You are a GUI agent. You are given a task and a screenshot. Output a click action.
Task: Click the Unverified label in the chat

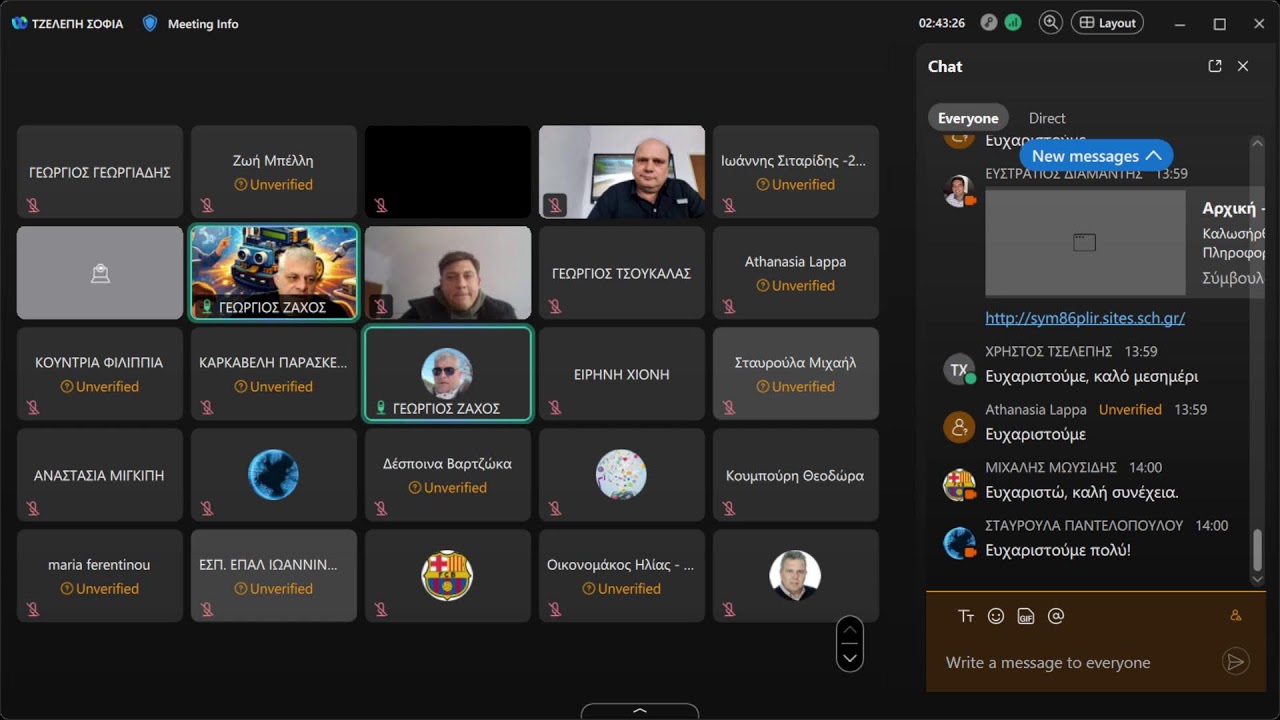(1130, 409)
